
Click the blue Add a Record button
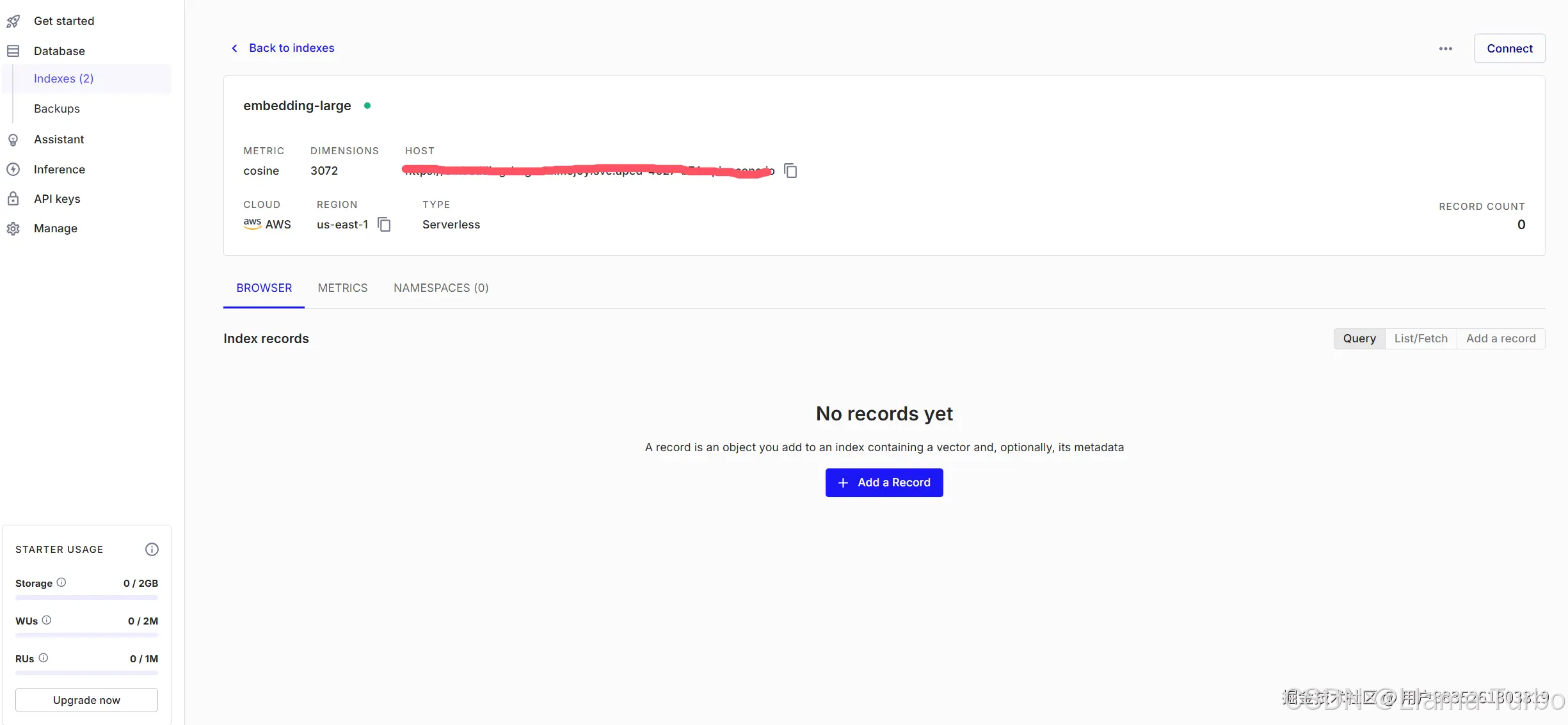(x=883, y=482)
